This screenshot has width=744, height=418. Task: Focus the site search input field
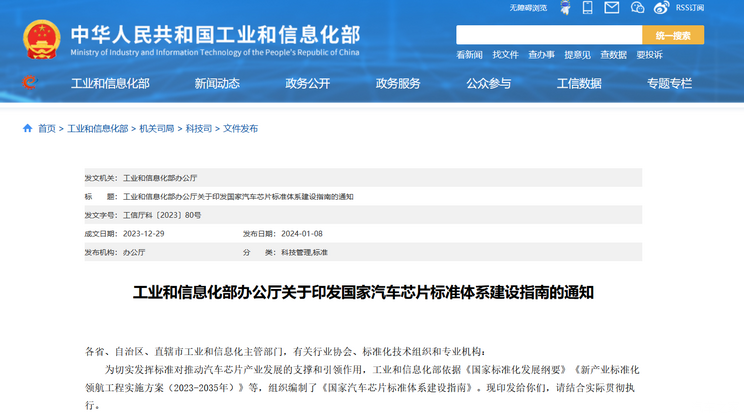(549, 35)
